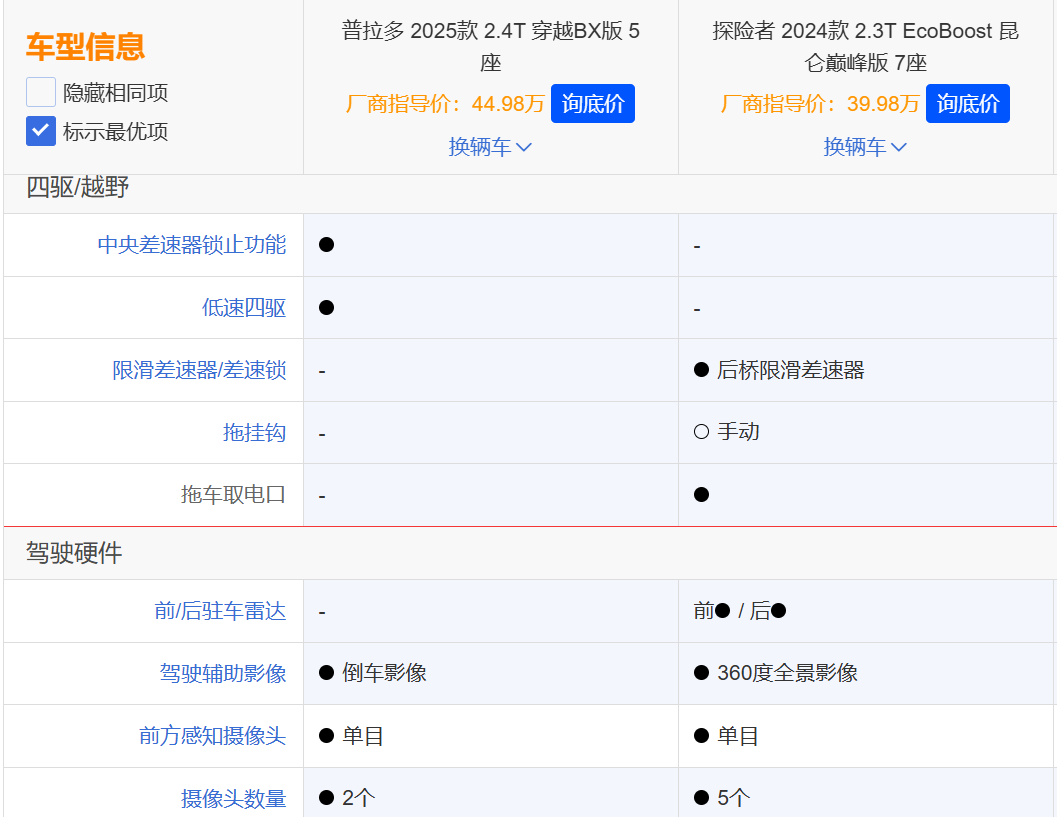The width and height of the screenshot is (1057, 817).
Task: Open 低速四驱 parameter link
Action: click(243, 308)
